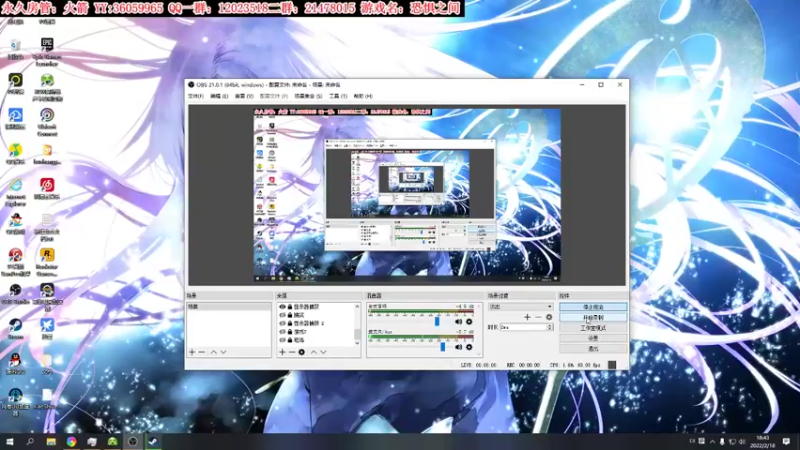The height and width of the screenshot is (450, 800).
Task: Open the 查看(V) menu
Action: [244, 96]
